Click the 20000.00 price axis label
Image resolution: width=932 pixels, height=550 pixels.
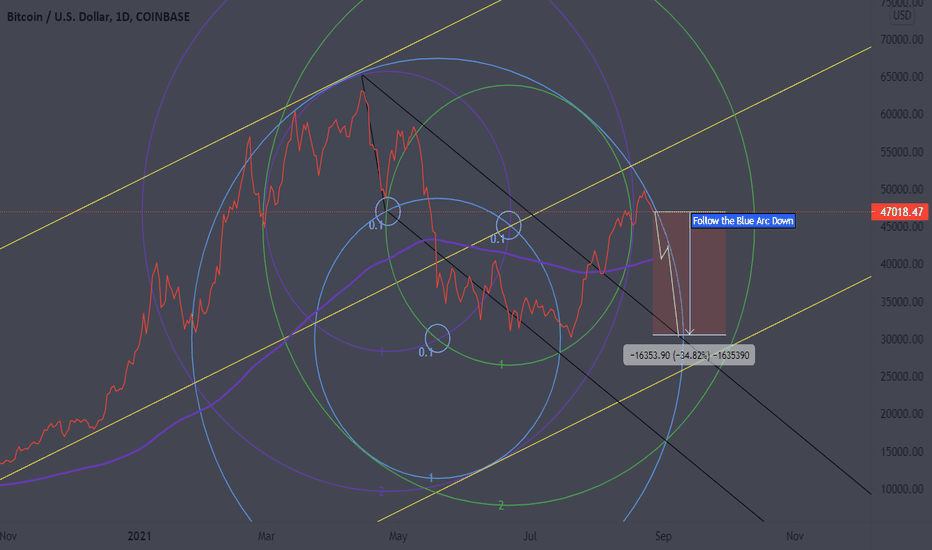coord(902,414)
